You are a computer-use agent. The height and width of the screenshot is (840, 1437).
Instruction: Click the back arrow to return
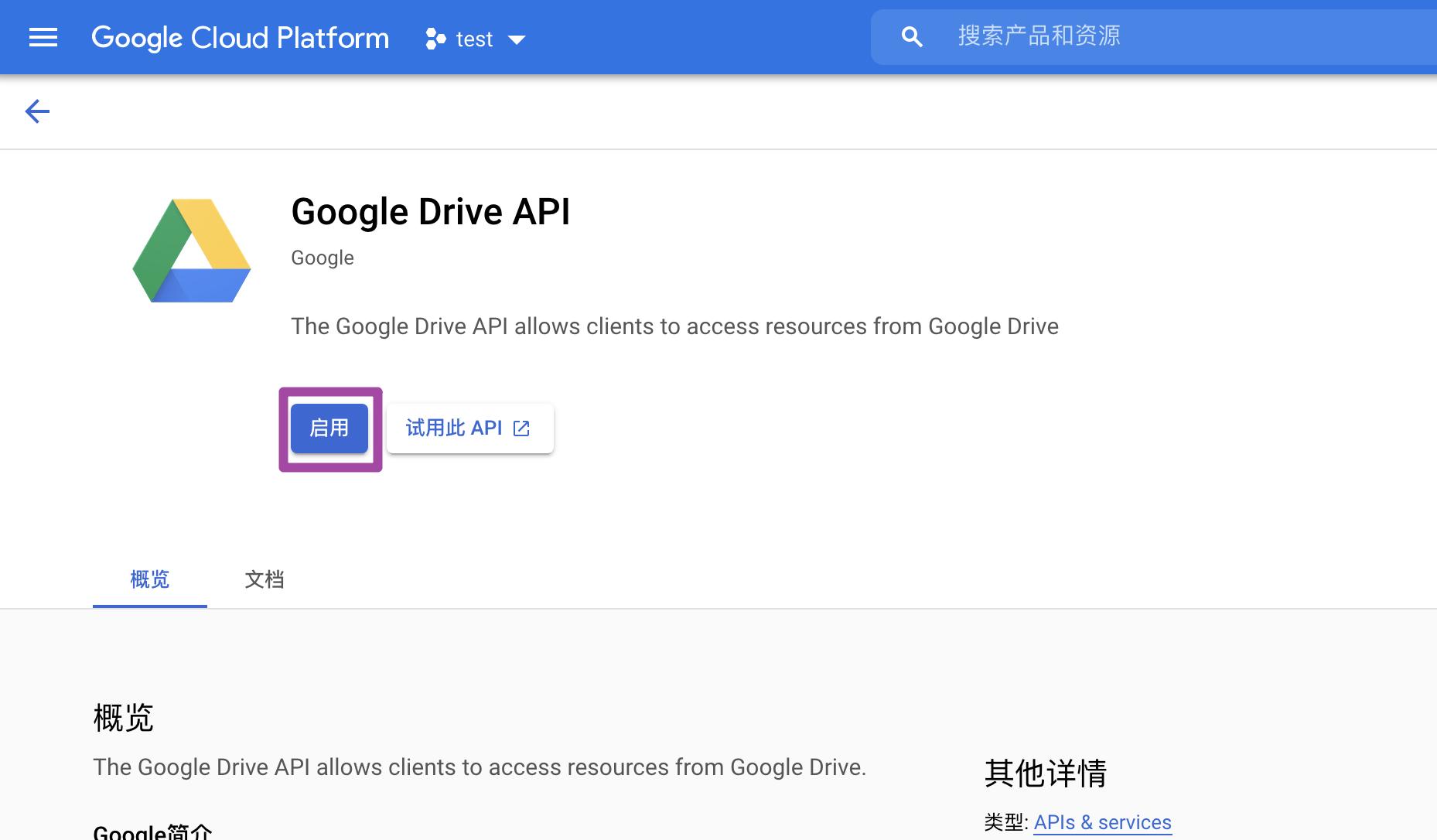(x=36, y=111)
